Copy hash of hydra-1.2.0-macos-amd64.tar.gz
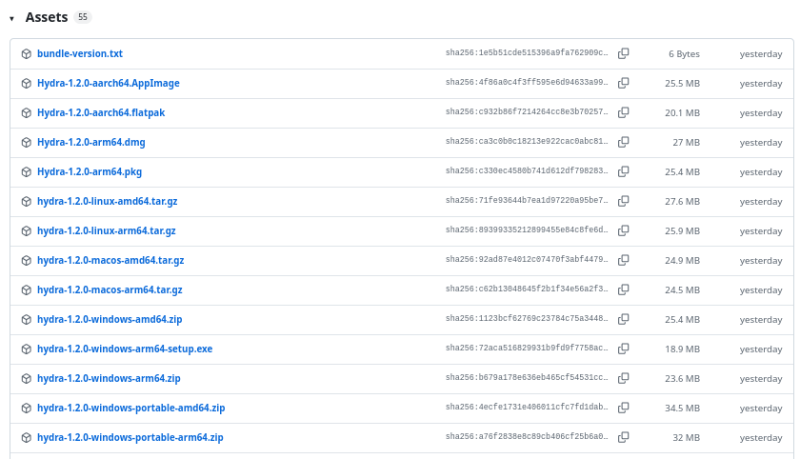800x459 pixels. click(x=623, y=261)
